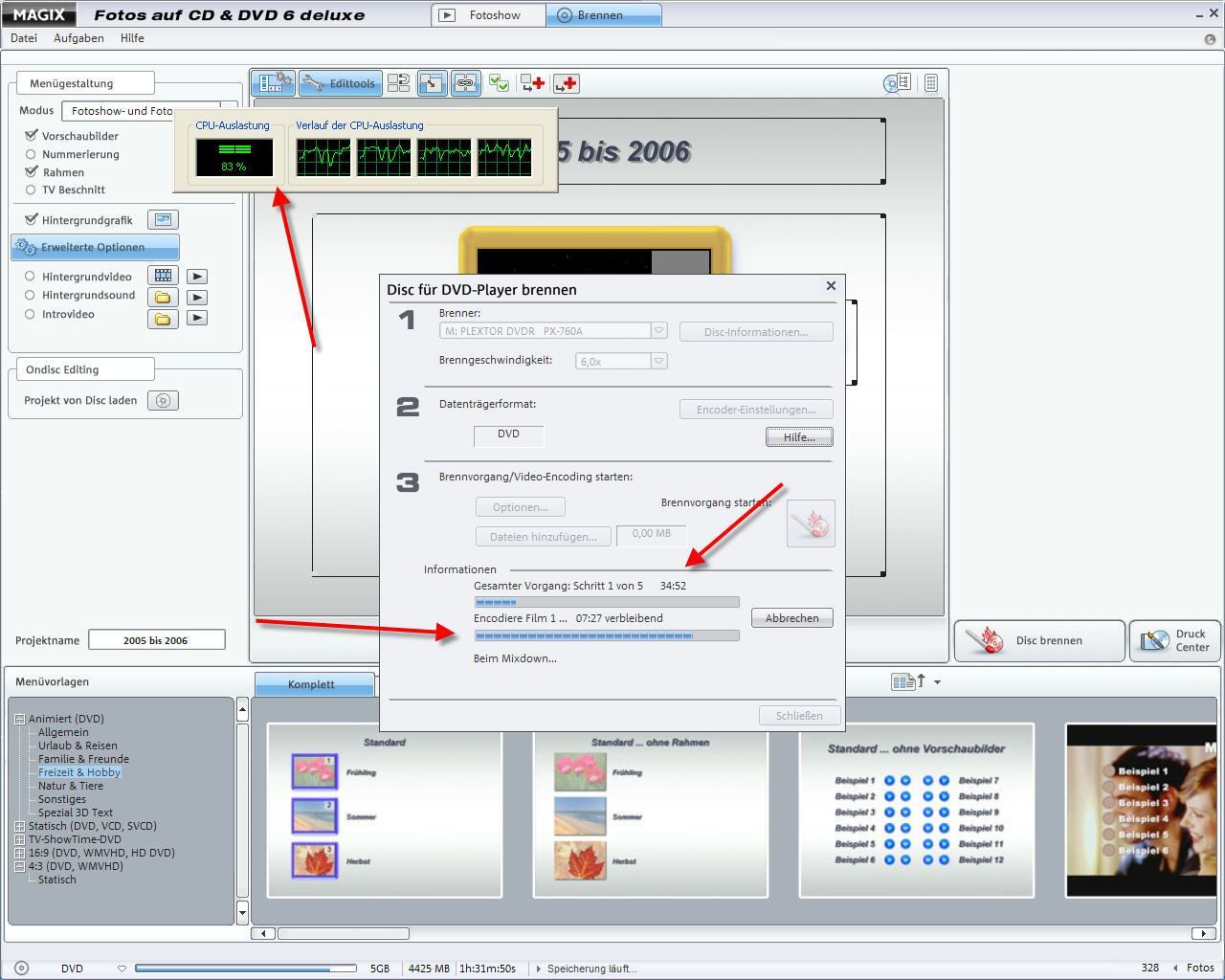Select Urlaub & Reisen in template tree

(x=78, y=746)
